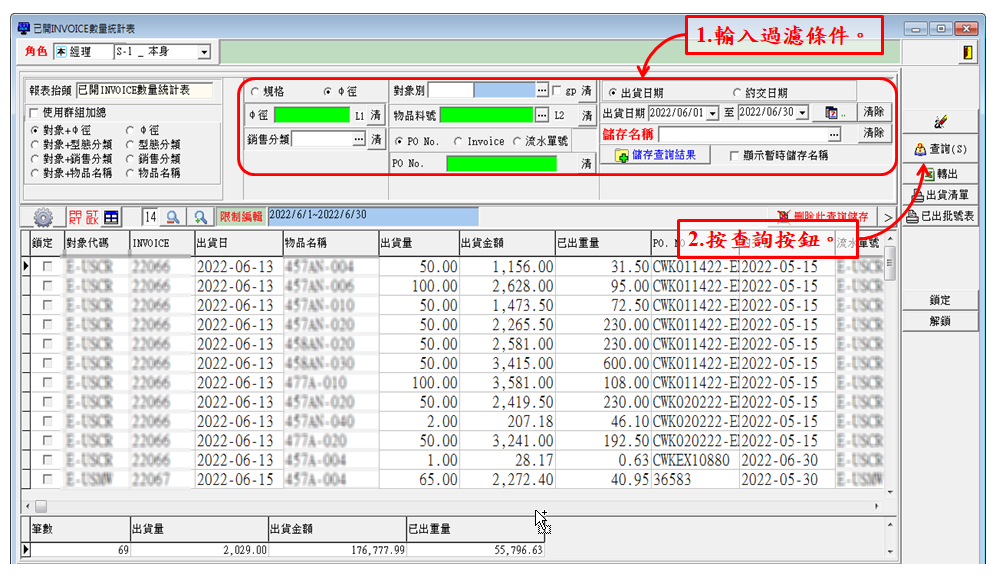
Task: Click the 儲存查詢結果 save query result icon button
Action: (621, 156)
